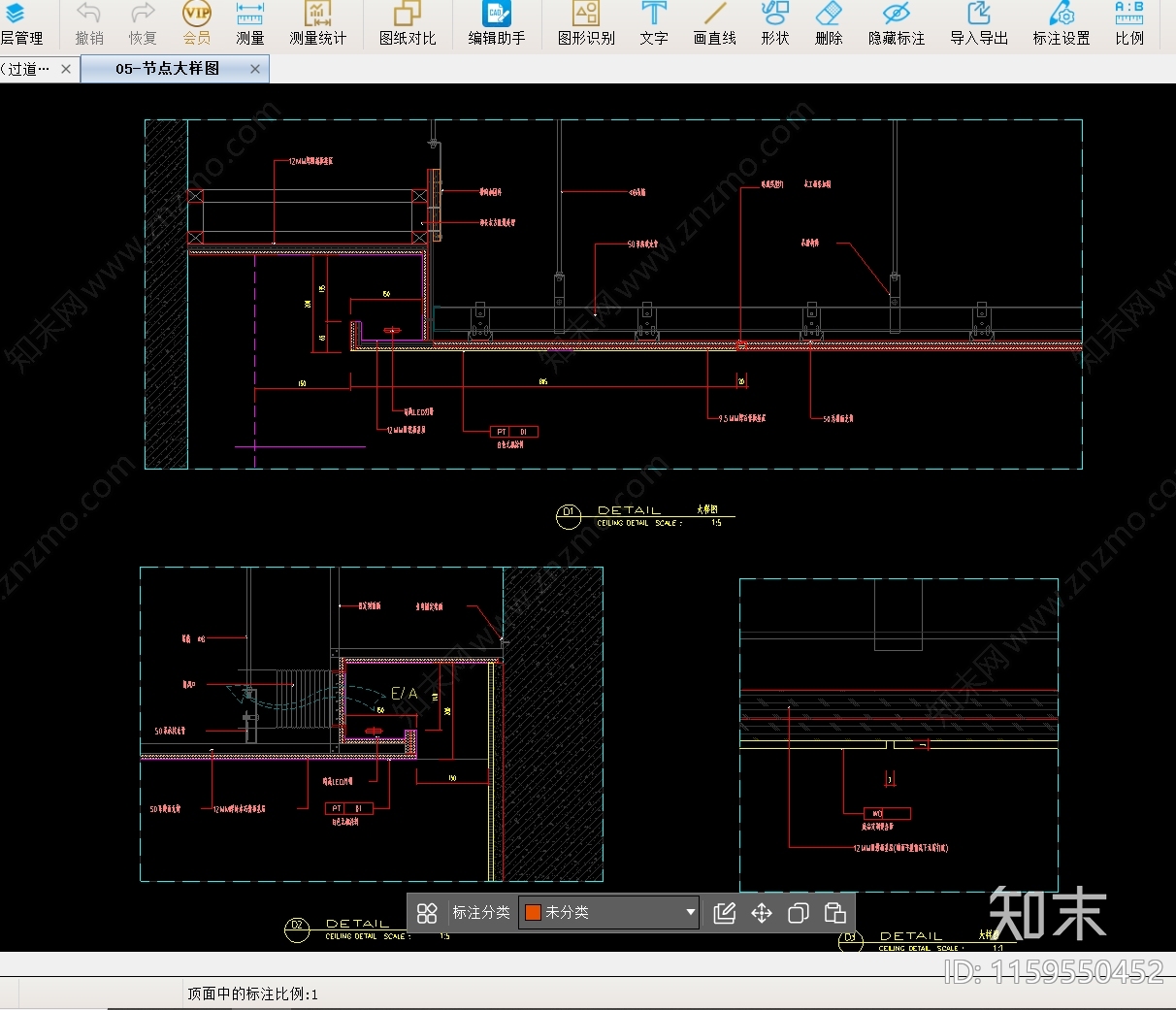Click the 标注分类 label in floating bar
The height and width of the screenshot is (1010, 1176).
pos(481,912)
